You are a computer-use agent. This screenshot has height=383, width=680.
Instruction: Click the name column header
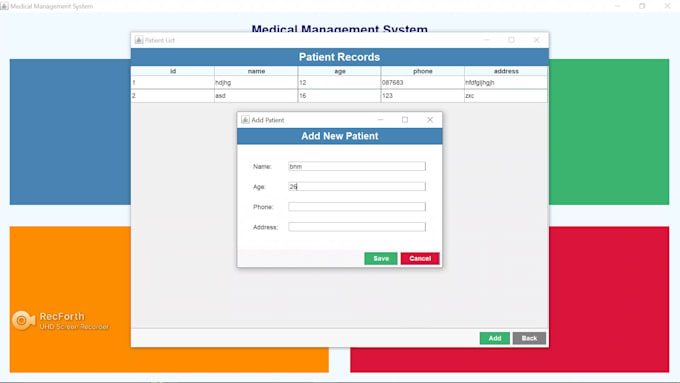pyautogui.click(x=256, y=71)
